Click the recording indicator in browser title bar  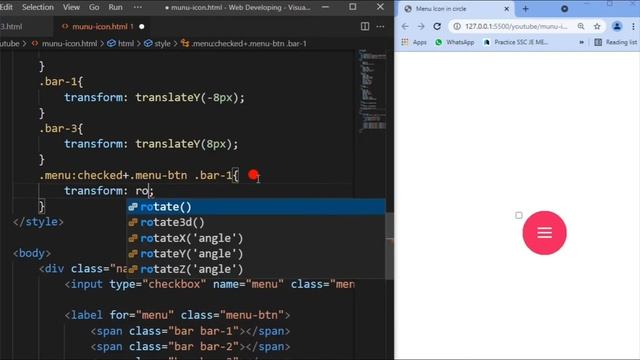click(564, 9)
